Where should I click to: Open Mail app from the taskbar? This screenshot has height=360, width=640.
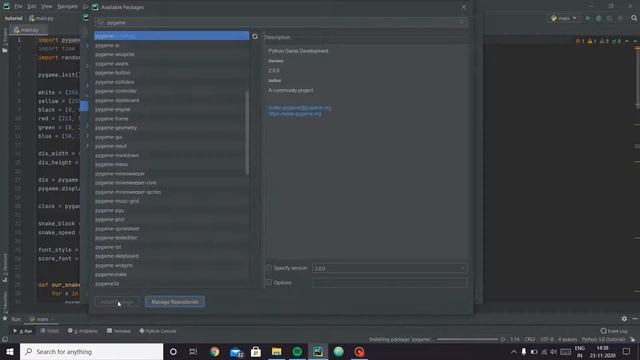click(x=236, y=351)
